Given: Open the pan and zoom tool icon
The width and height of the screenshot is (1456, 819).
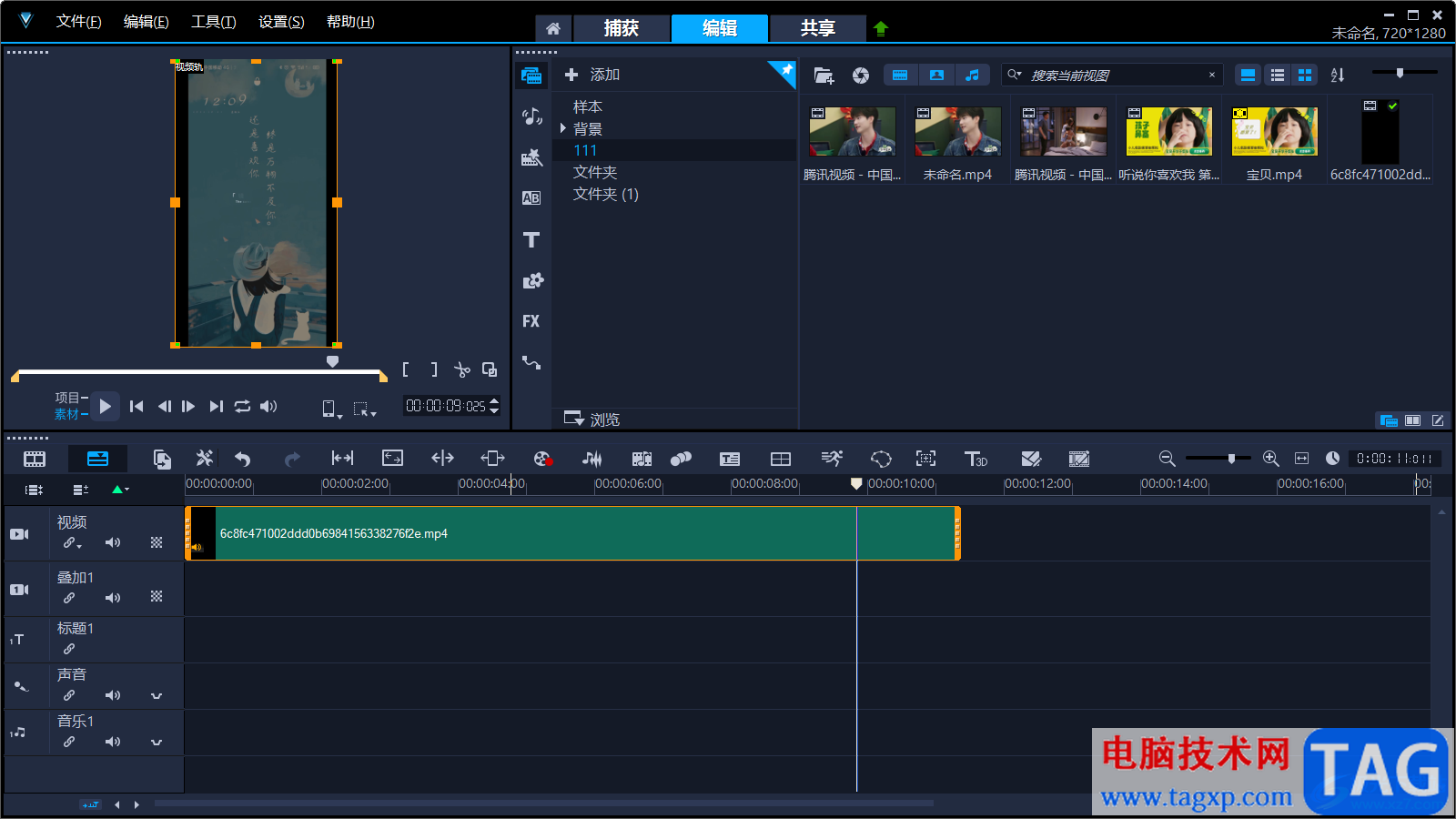Looking at the screenshot, I should pos(925,459).
